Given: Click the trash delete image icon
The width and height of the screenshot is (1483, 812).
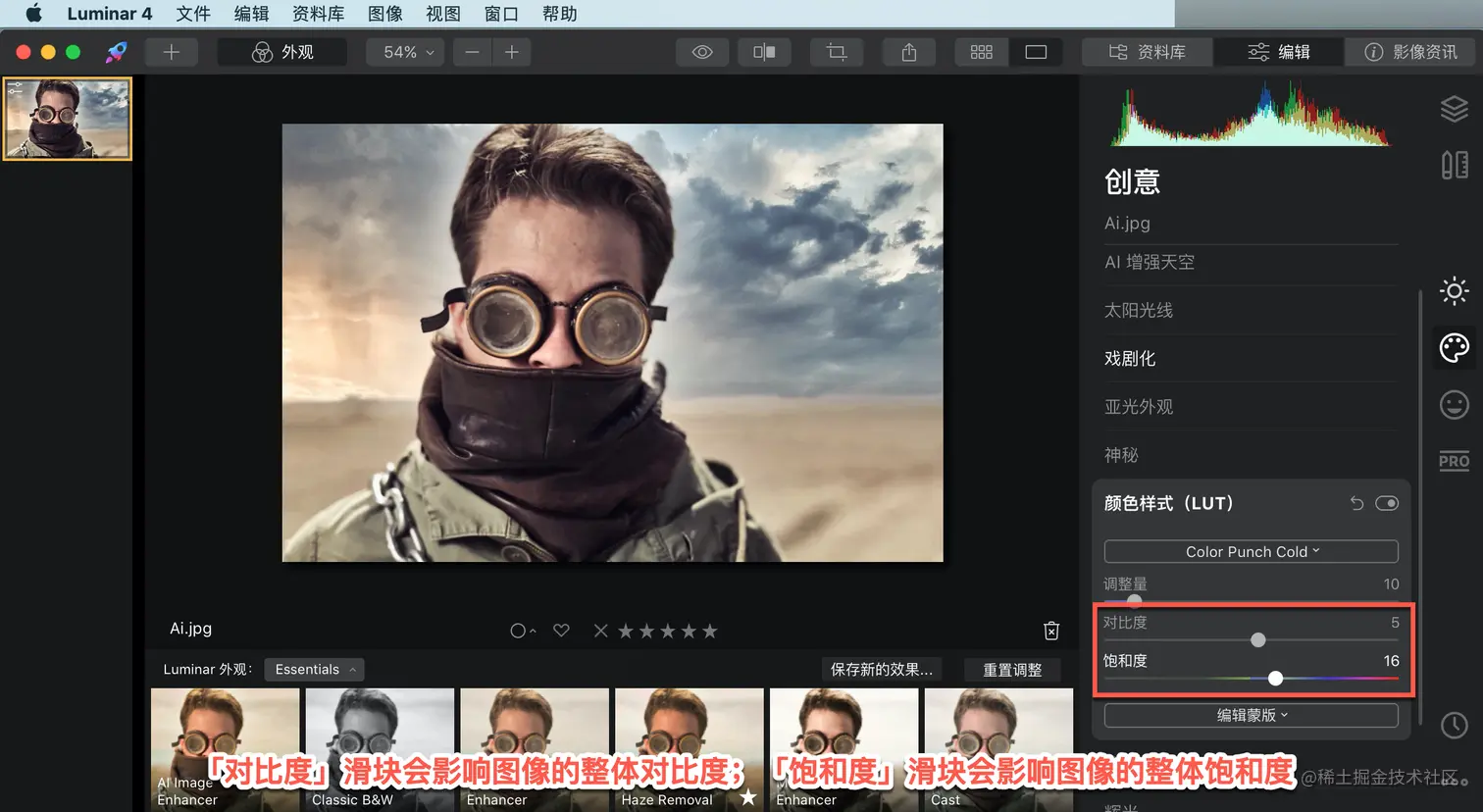Looking at the screenshot, I should click(x=1051, y=631).
